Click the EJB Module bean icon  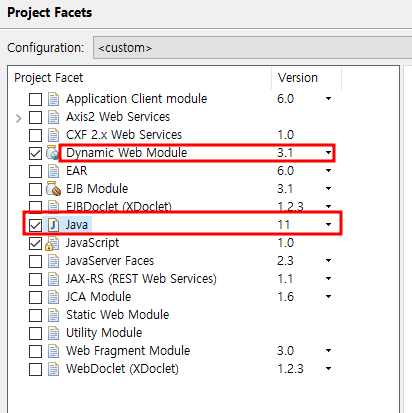click(x=53, y=189)
